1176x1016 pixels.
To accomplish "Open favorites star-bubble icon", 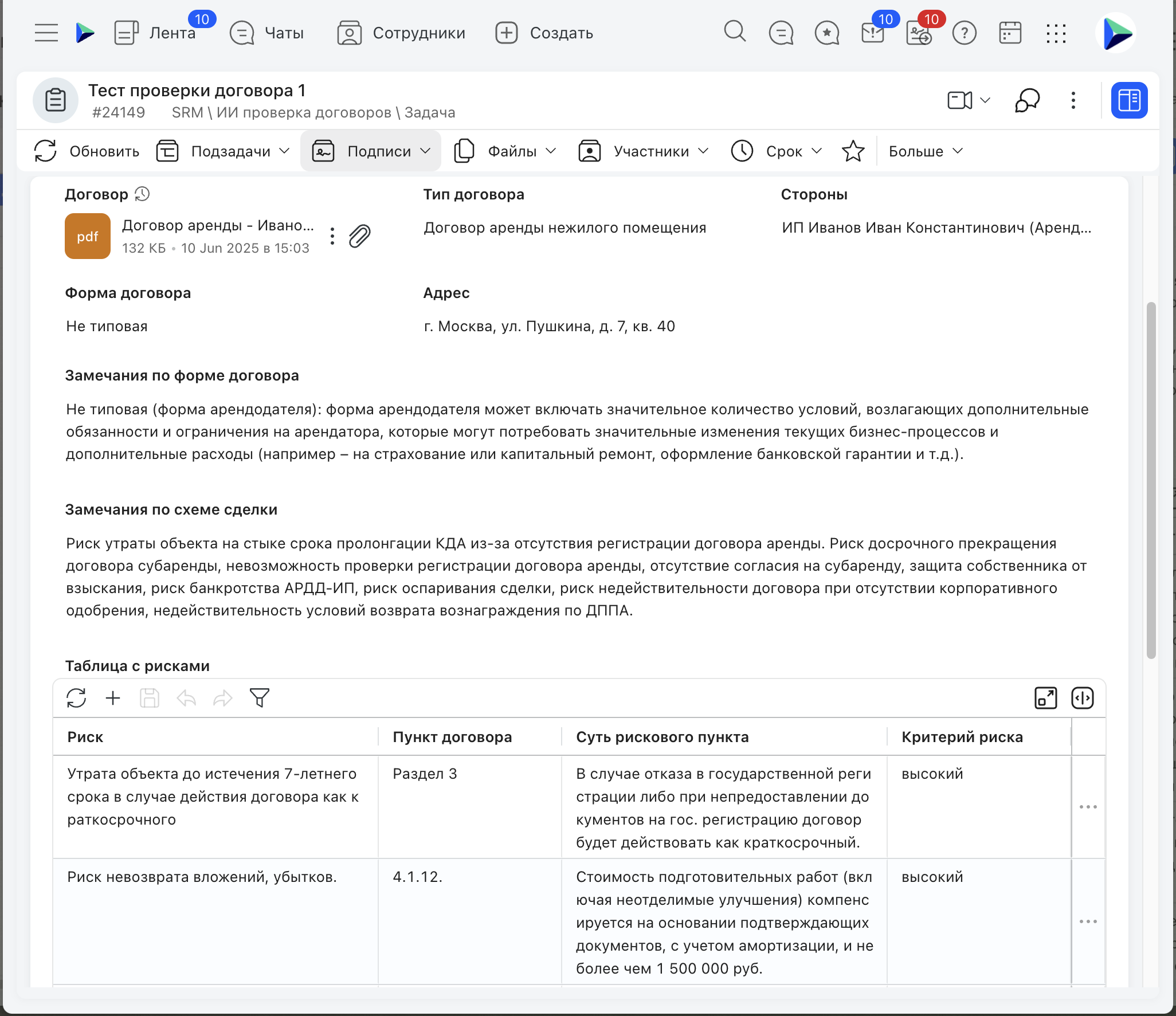I will [827, 33].
